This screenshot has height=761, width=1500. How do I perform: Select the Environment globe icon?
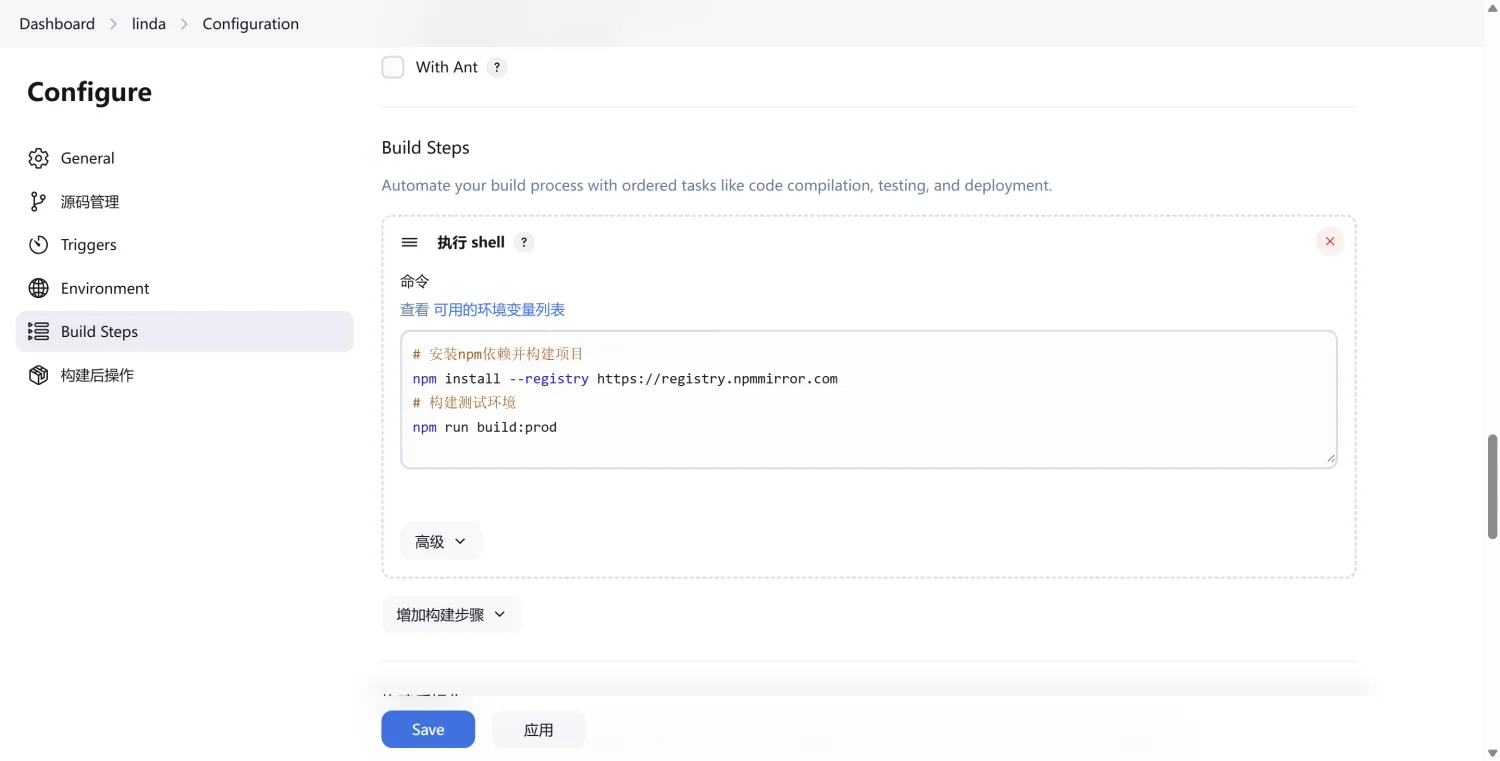point(38,288)
